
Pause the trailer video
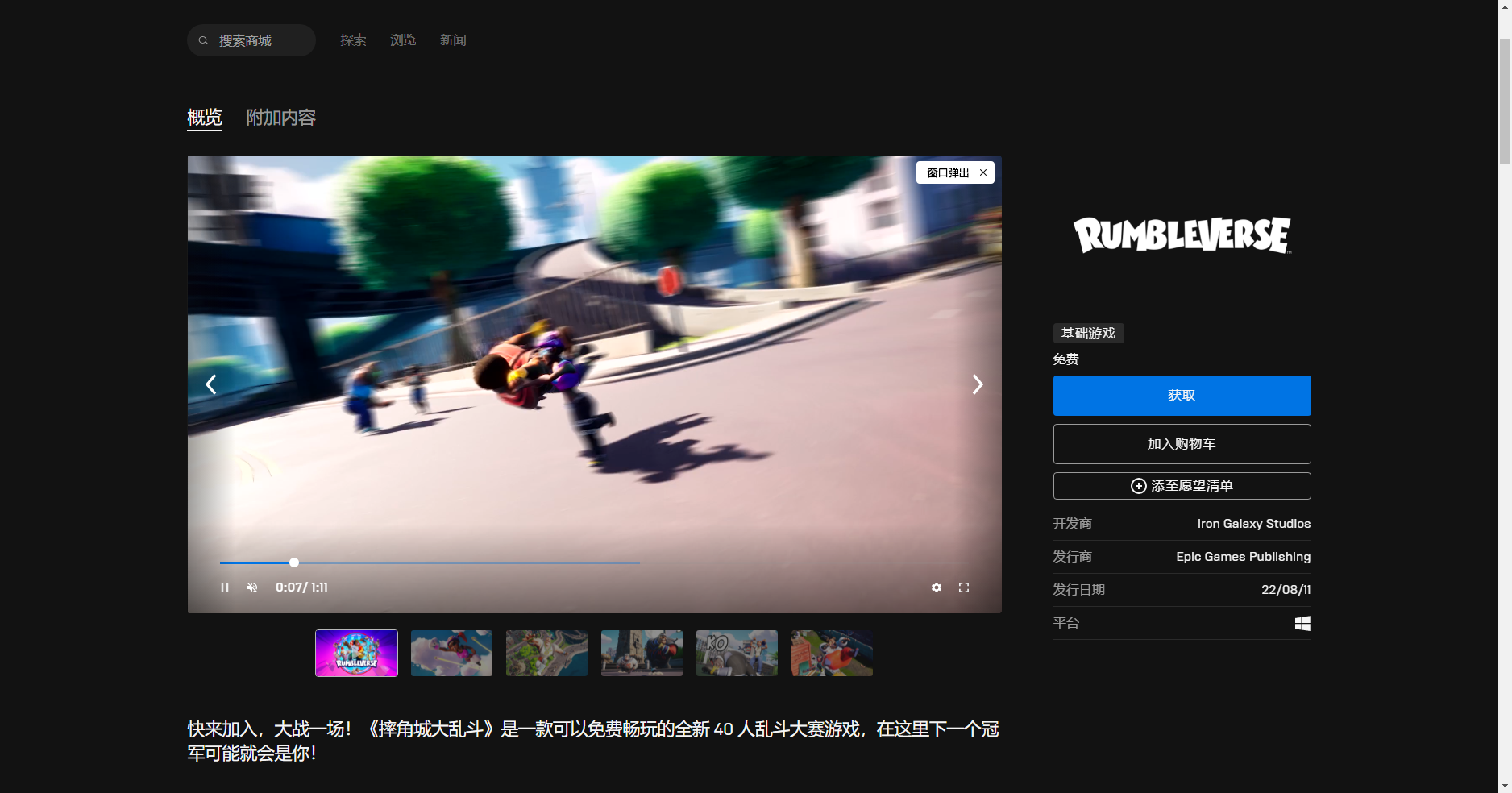(x=225, y=587)
